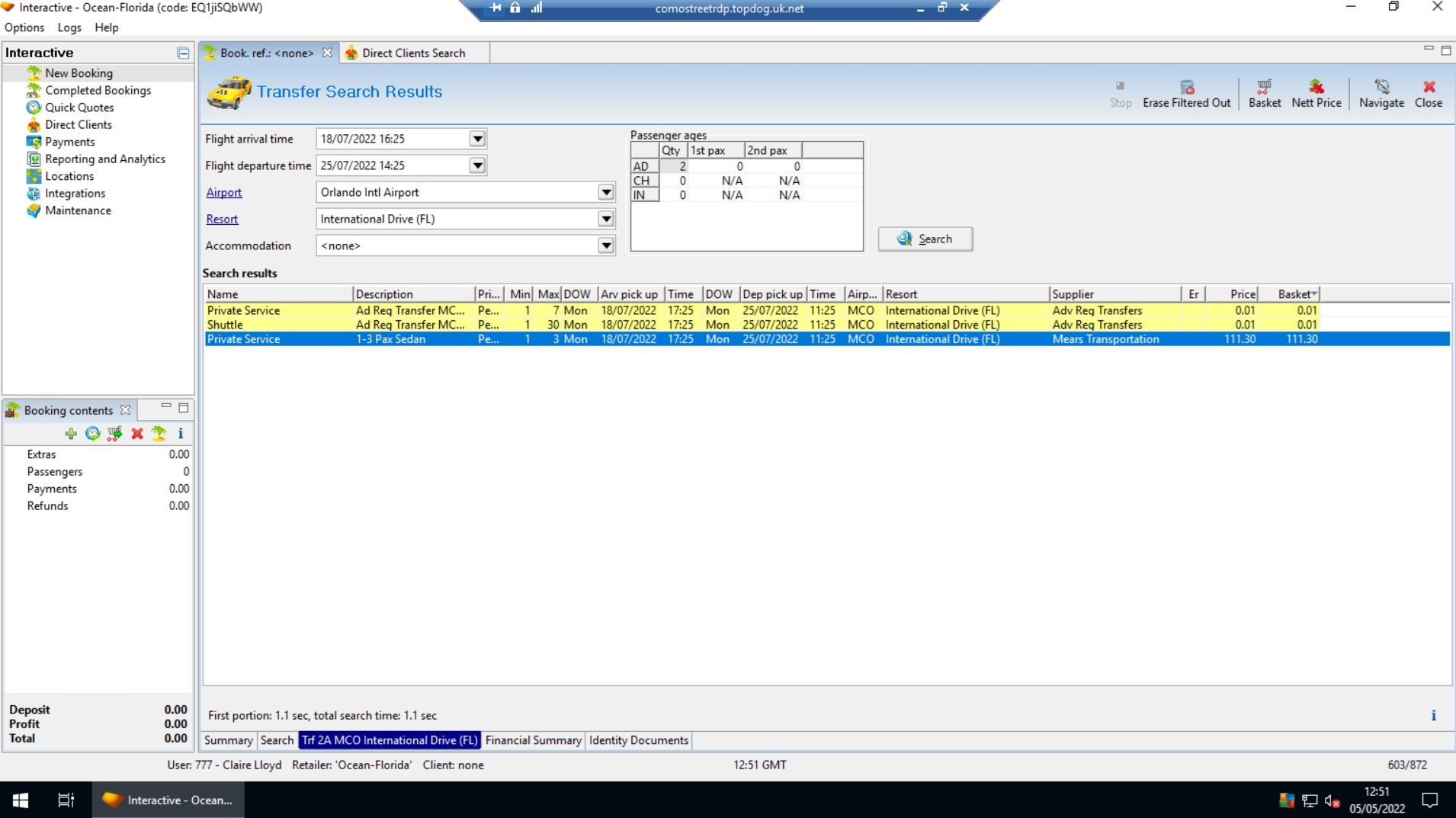Viewport: 1456px width, 818px height.
Task: Click the round clock icon in Booking contents toolbar
Action: click(93, 434)
